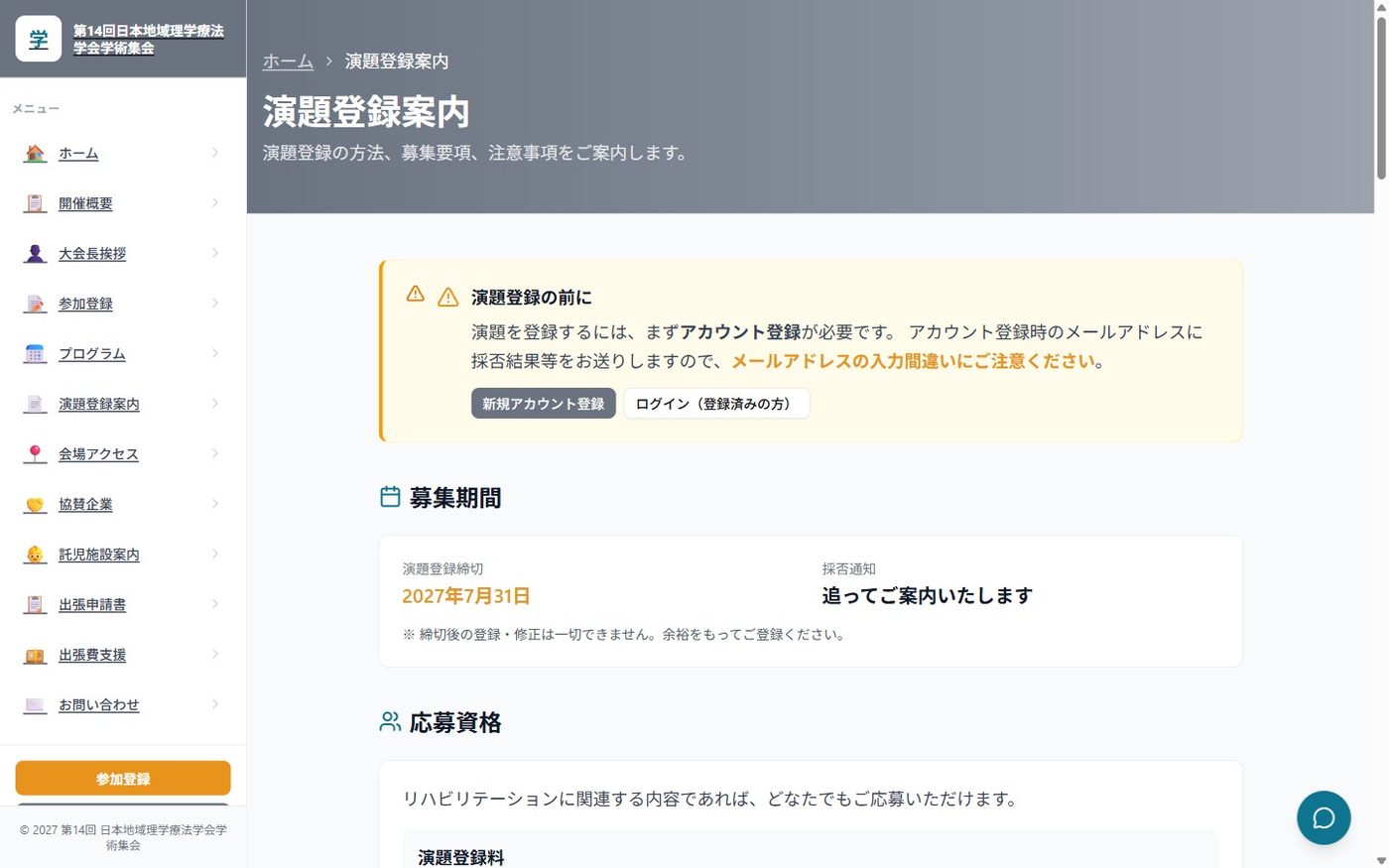This screenshot has height=868, width=1389.
Task: Expand the chevron on the 参加登録 menu row
Action: click(215, 303)
